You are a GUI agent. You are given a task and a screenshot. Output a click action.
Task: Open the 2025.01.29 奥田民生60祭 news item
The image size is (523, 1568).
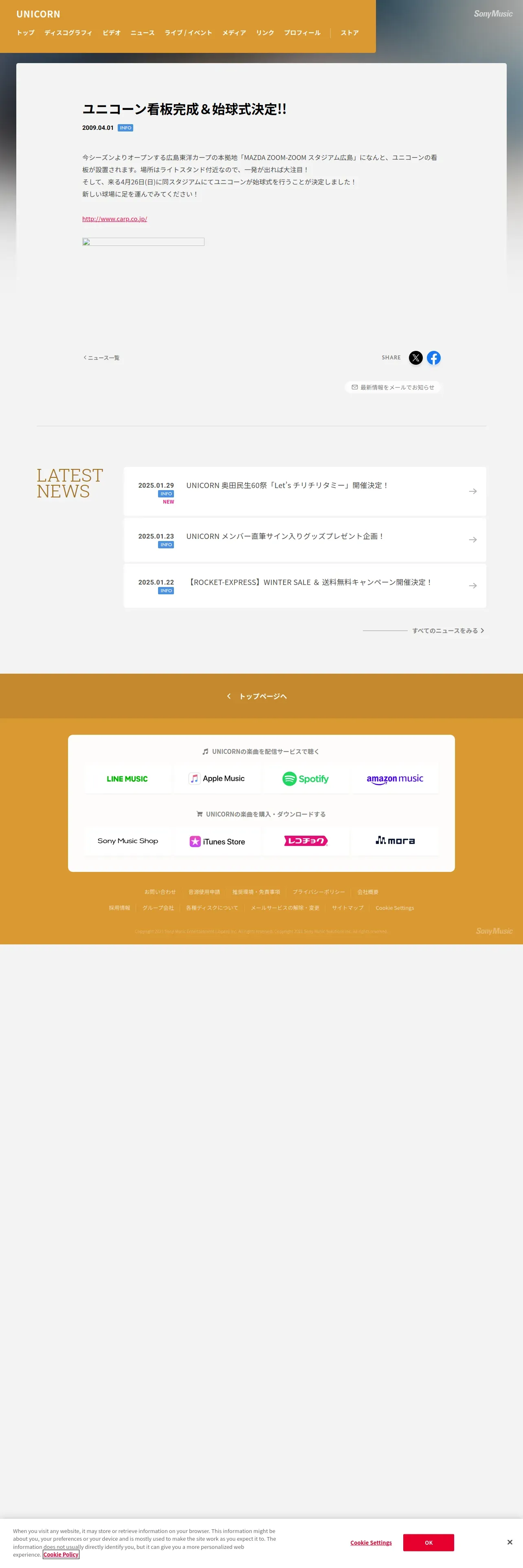pyautogui.click(x=304, y=491)
